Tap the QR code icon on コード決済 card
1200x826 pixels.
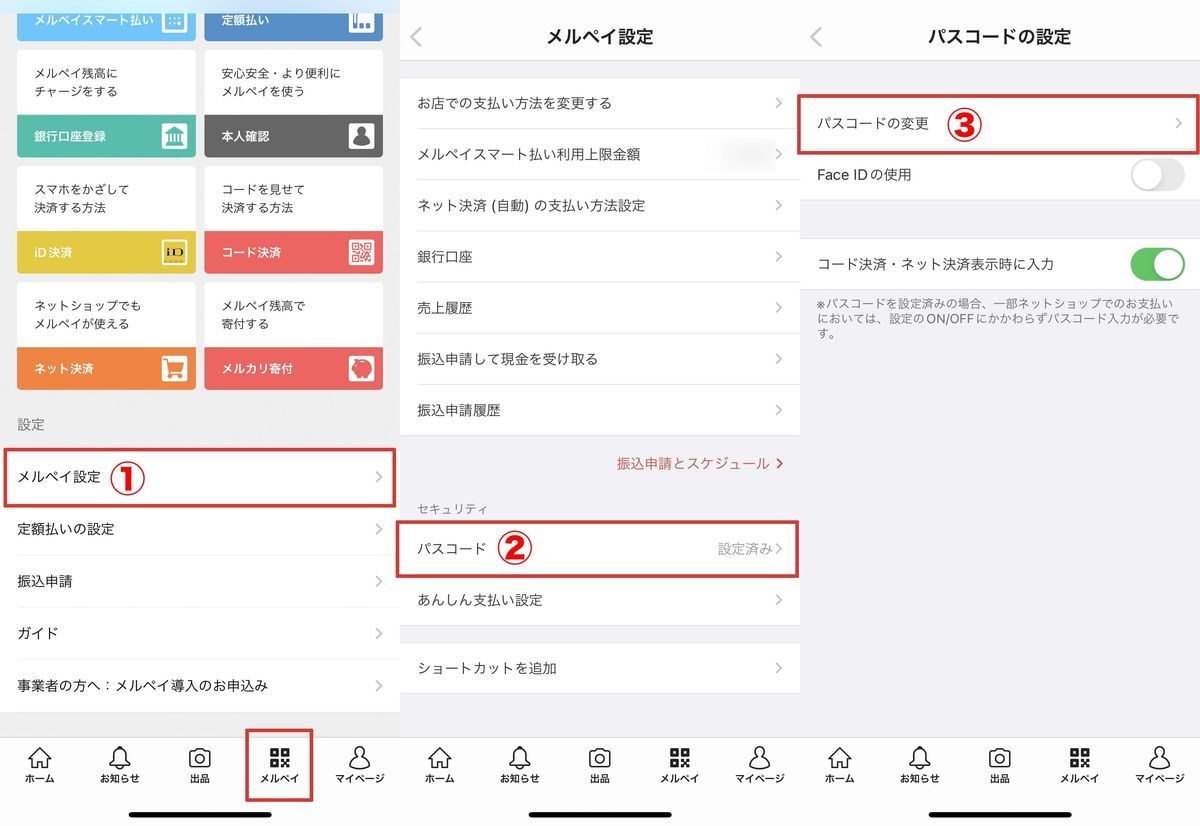point(361,252)
